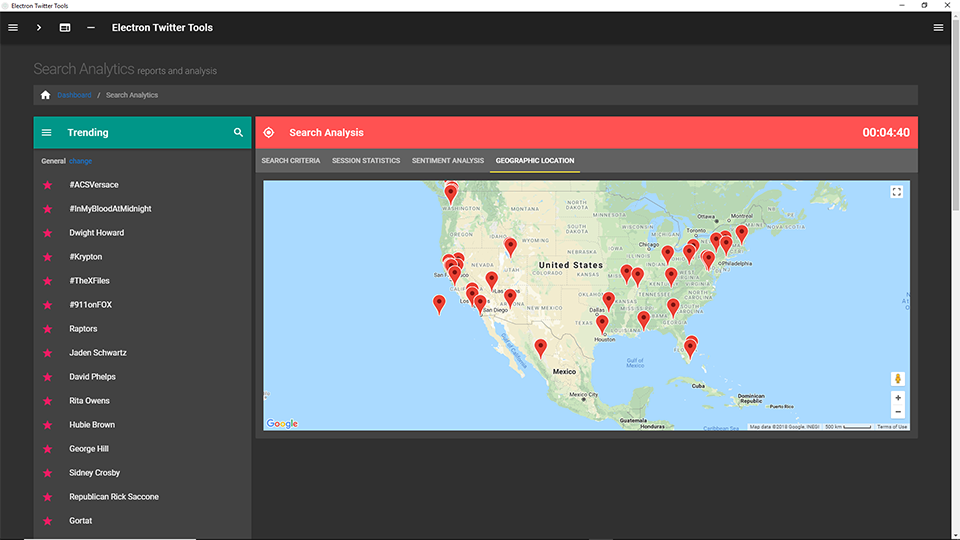This screenshot has height=540, width=960.
Task: Click the Google logo on the map
Action: pyautogui.click(x=282, y=424)
